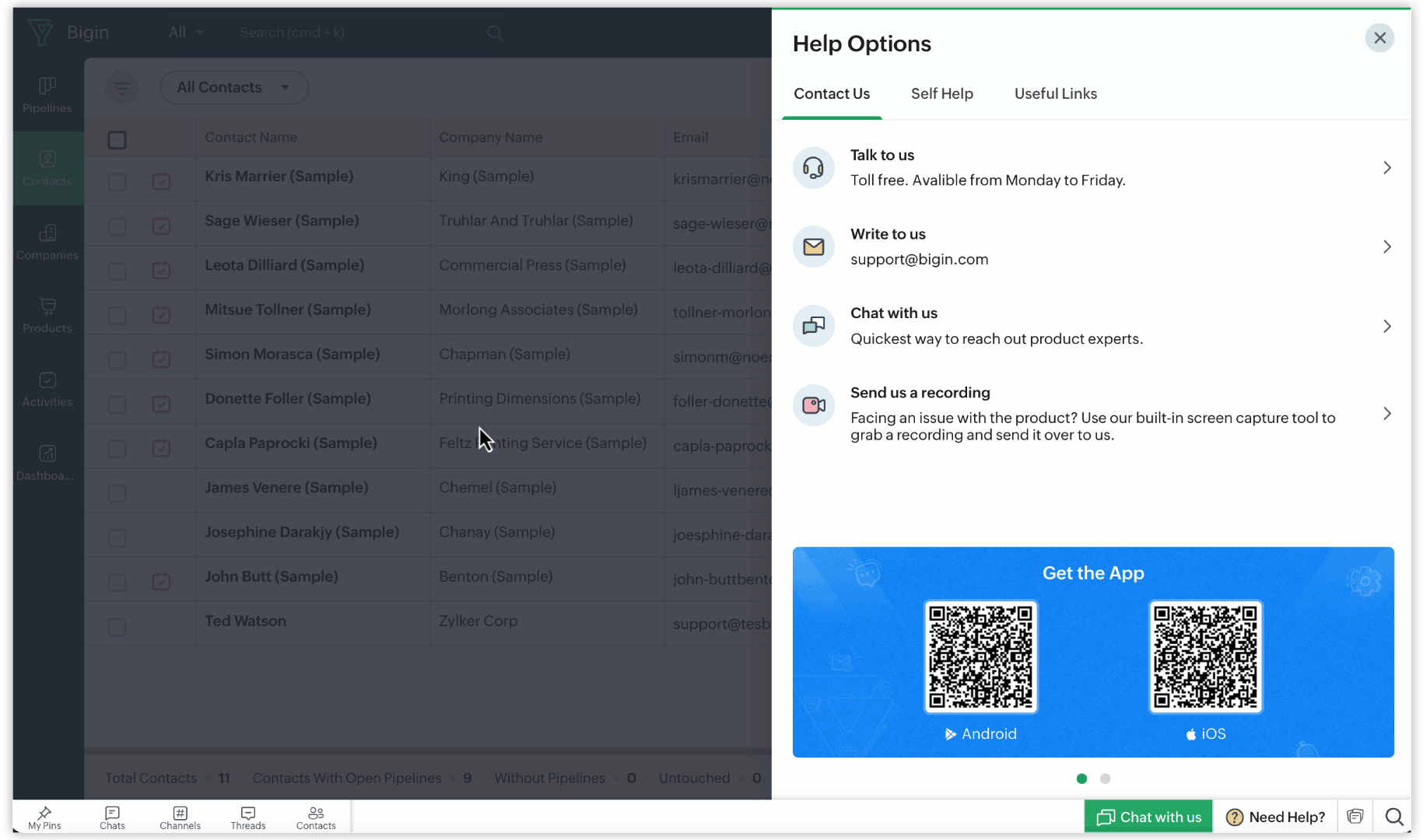This screenshot has height=840, width=1423.
Task: Toggle the select-all contacts checkbox
Action: pyautogui.click(x=117, y=140)
